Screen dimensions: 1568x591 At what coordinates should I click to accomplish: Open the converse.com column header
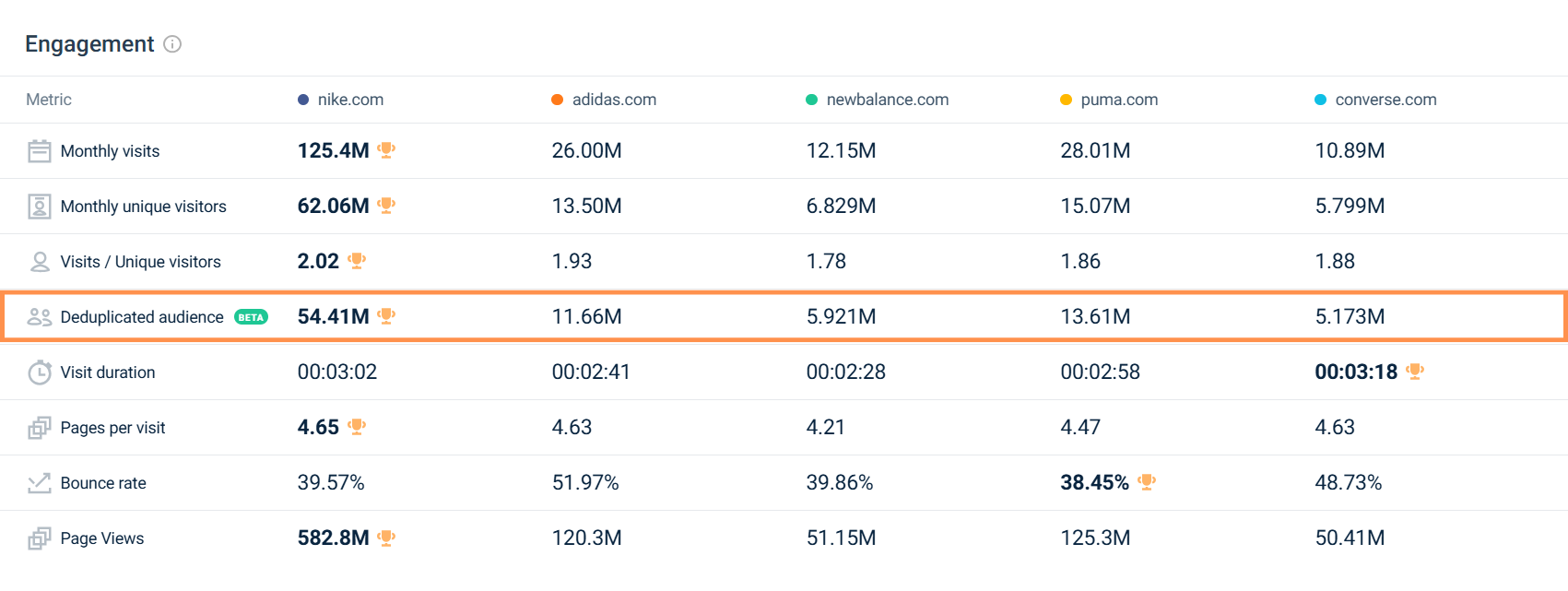pos(1385,100)
